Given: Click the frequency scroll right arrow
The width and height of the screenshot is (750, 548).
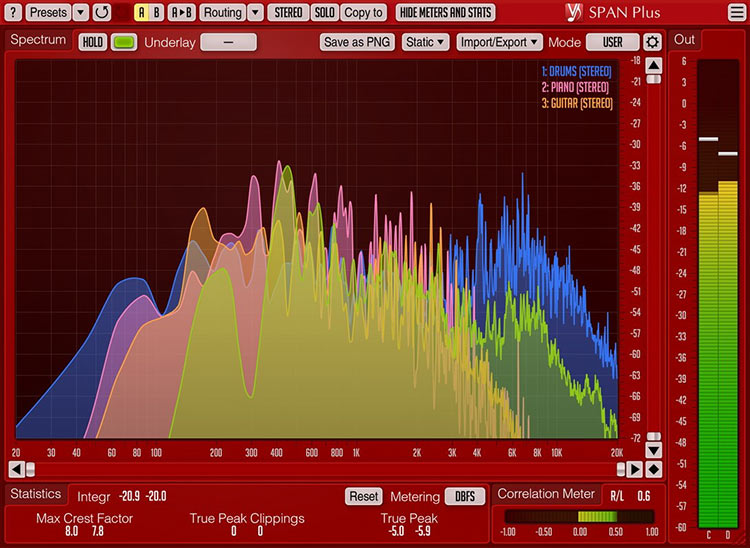Looking at the screenshot, I should [x=634, y=469].
